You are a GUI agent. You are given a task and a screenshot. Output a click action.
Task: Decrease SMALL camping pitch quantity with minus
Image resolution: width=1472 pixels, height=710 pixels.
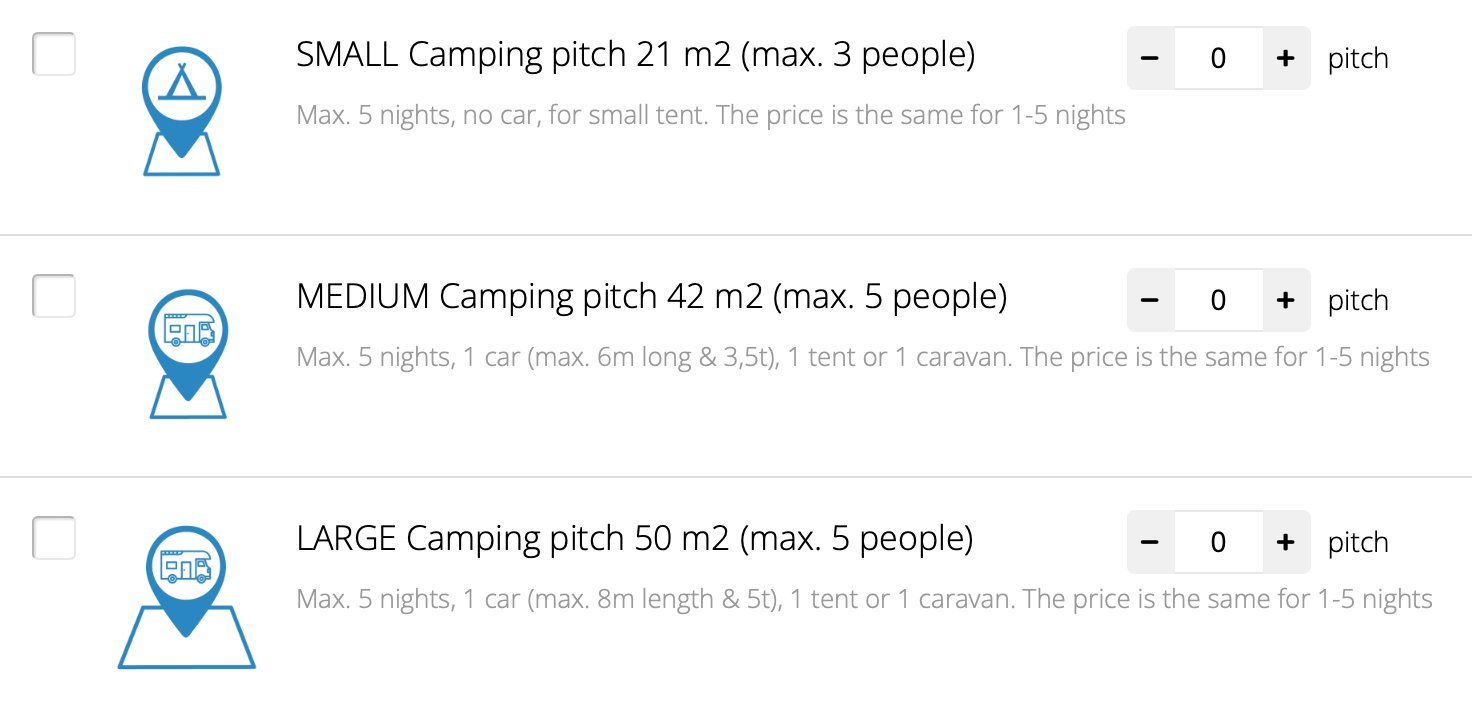[x=1150, y=58]
